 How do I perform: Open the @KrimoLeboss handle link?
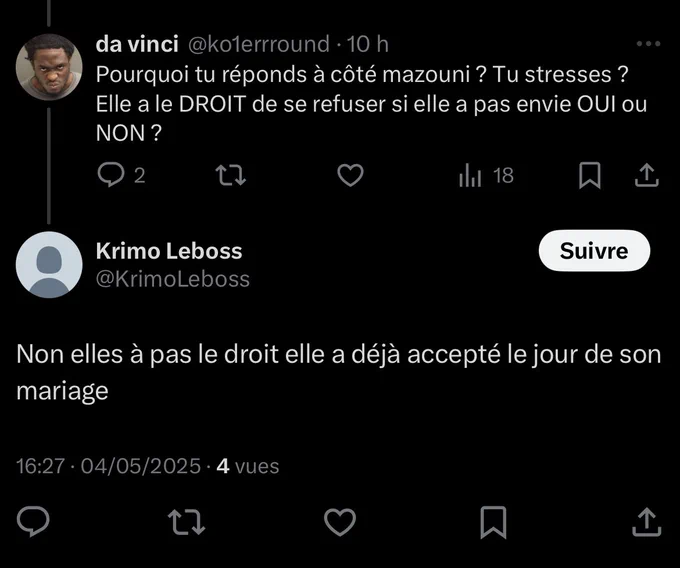pyautogui.click(x=173, y=279)
